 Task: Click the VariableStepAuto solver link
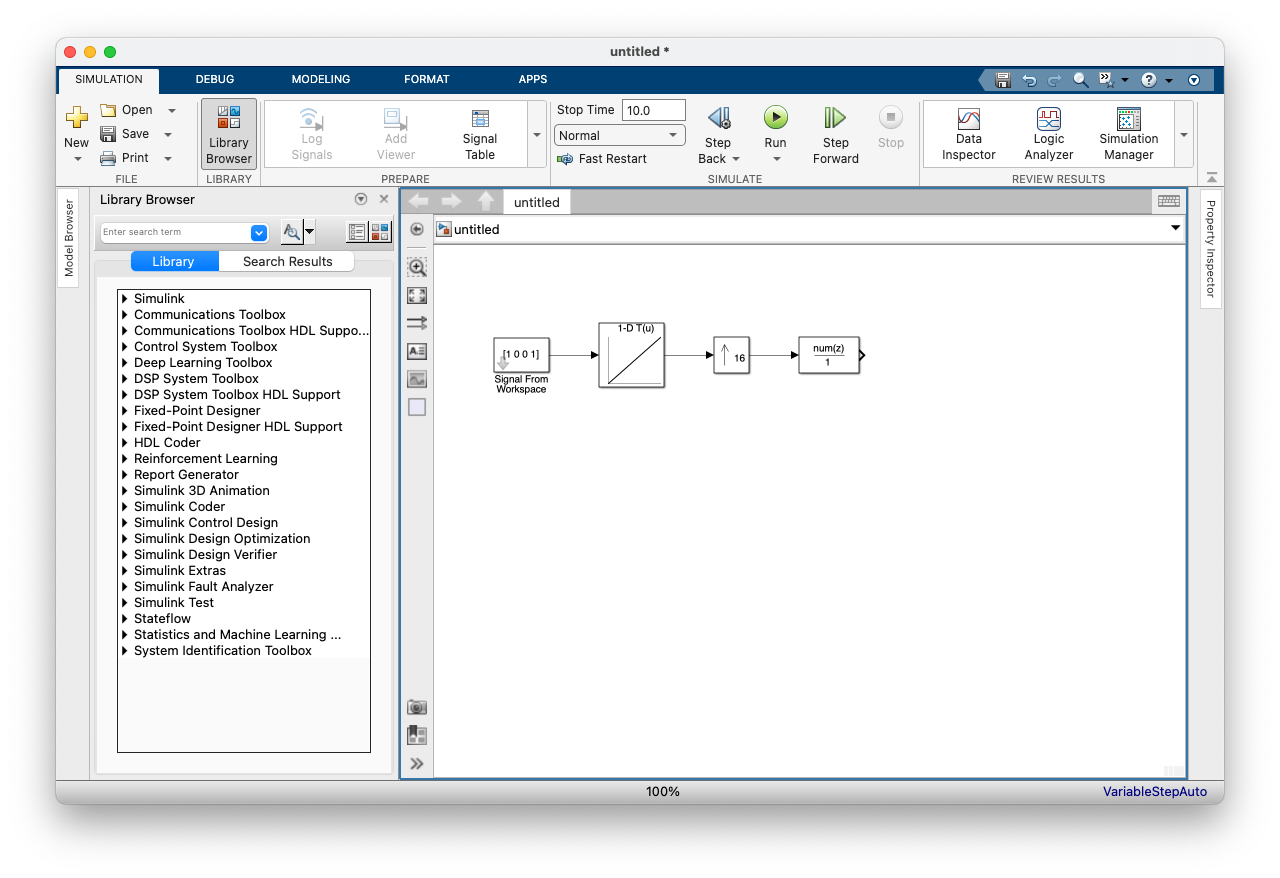1155,792
